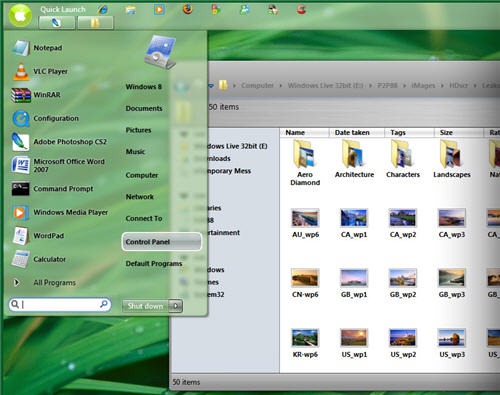Open the Aero Diamond folder
Image resolution: width=500 pixels, height=395 pixels.
[305, 163]
